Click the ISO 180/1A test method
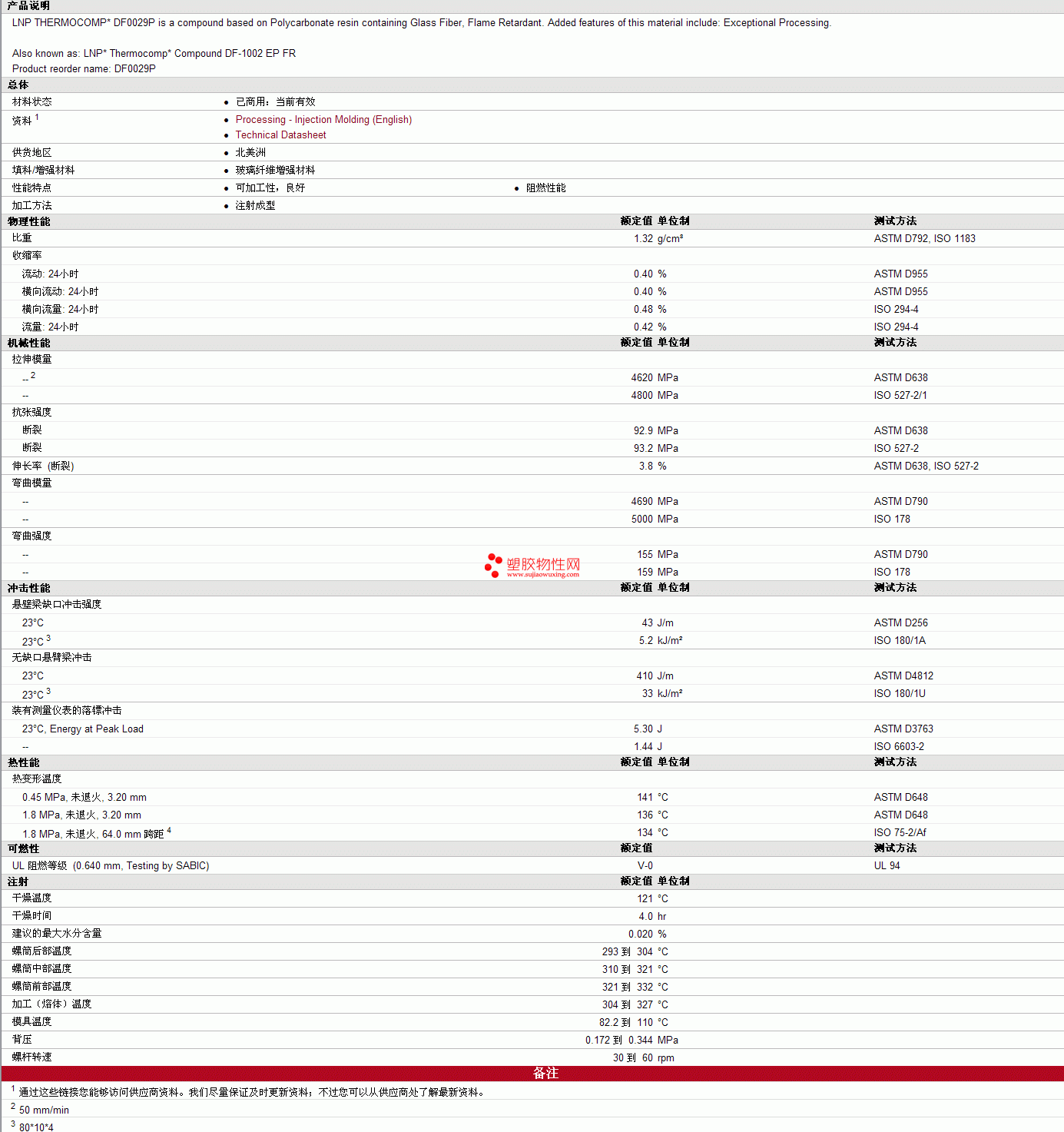Screen dimensions: 1064x1132 click(x=900, y=641)
